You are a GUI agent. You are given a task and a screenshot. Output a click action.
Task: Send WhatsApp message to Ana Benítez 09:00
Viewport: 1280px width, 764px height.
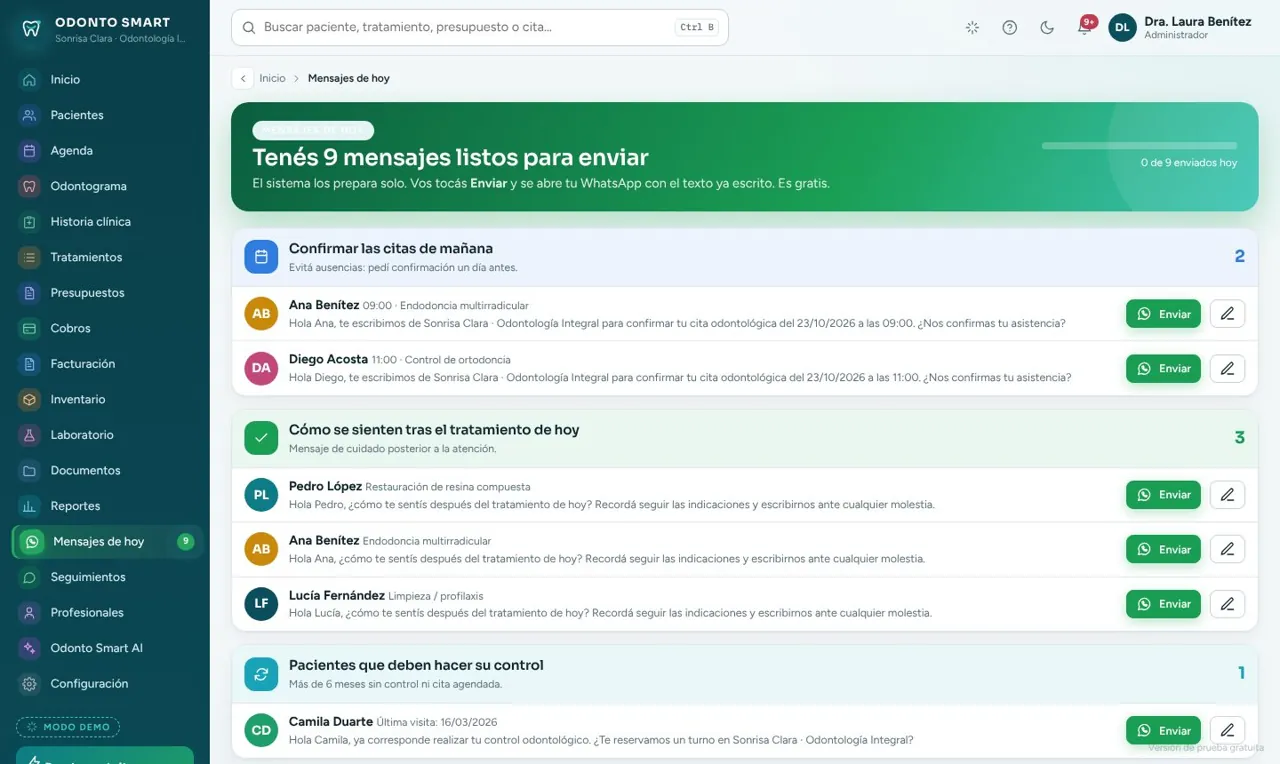(x=1163, y=314)
